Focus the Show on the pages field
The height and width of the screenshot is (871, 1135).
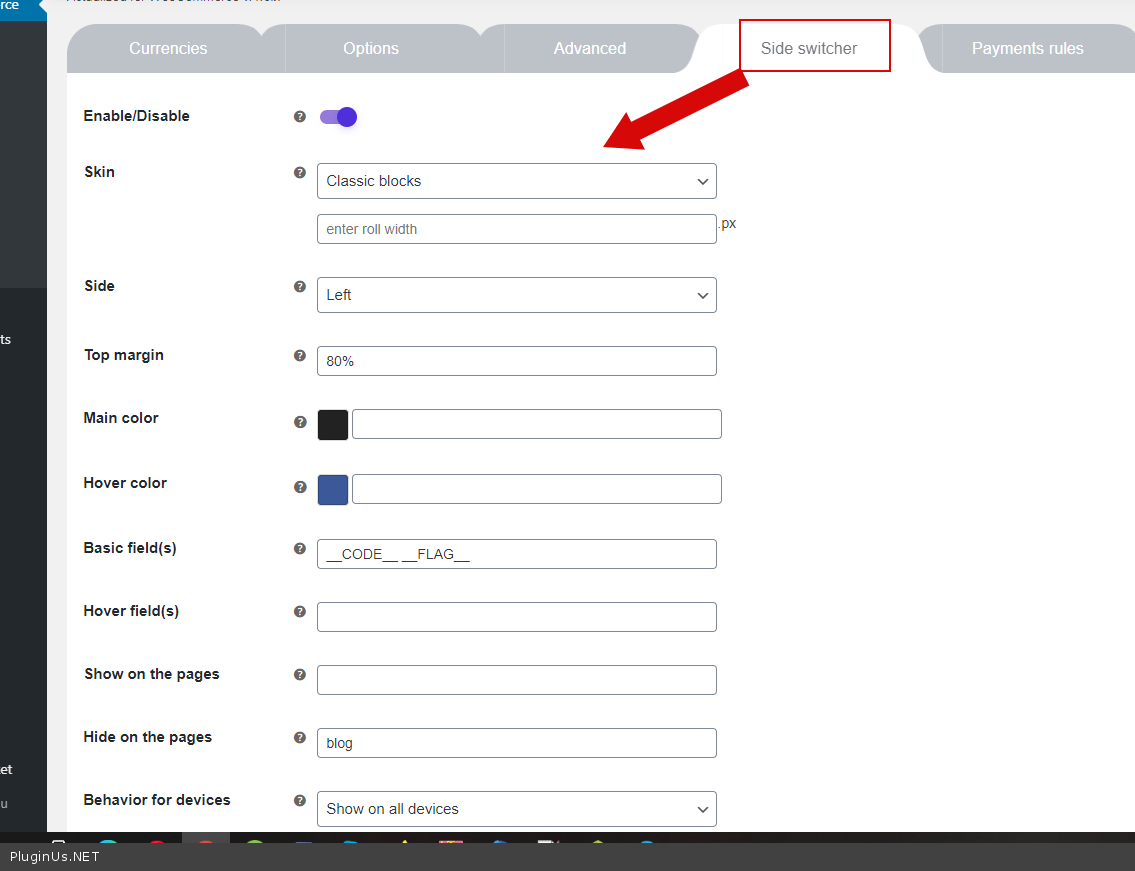pyautogui.click(x=516, y=680)
